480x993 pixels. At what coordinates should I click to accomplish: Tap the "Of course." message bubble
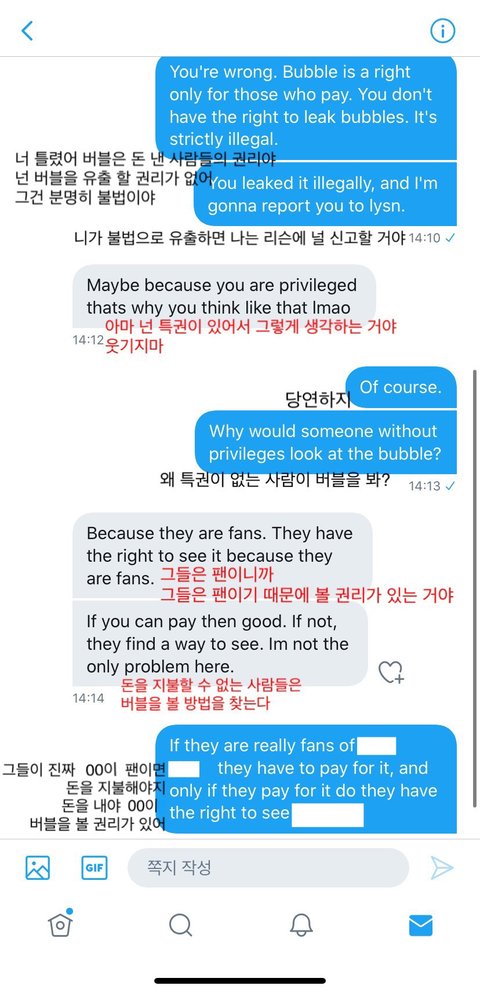coord(401,387)
